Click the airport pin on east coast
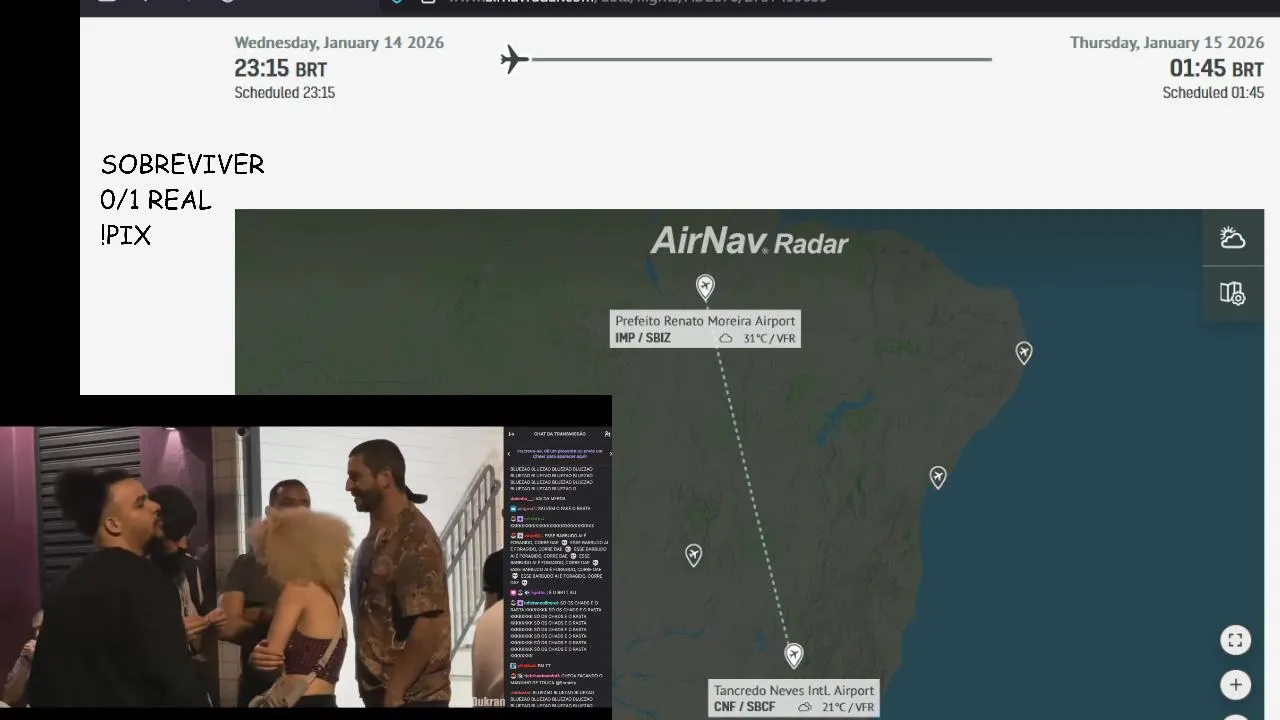This screenshot has height=720, width=1280. (x=938, y=478)
